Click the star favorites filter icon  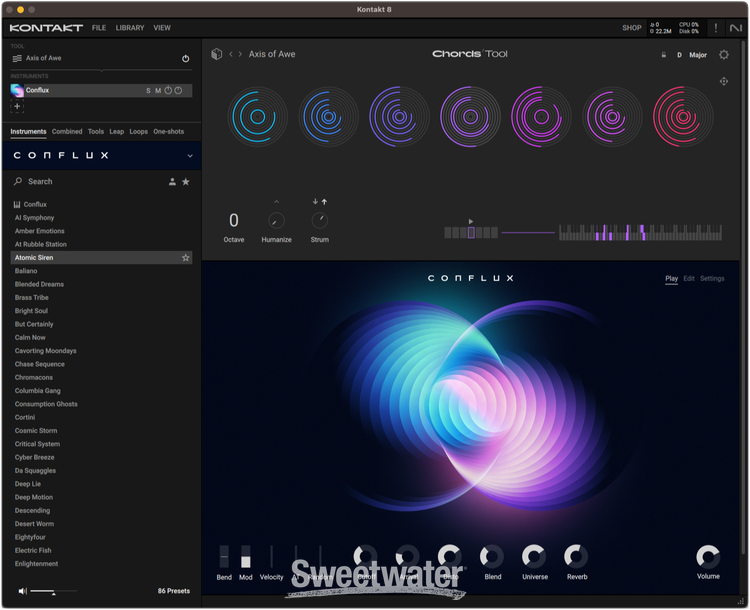(185, 182)
